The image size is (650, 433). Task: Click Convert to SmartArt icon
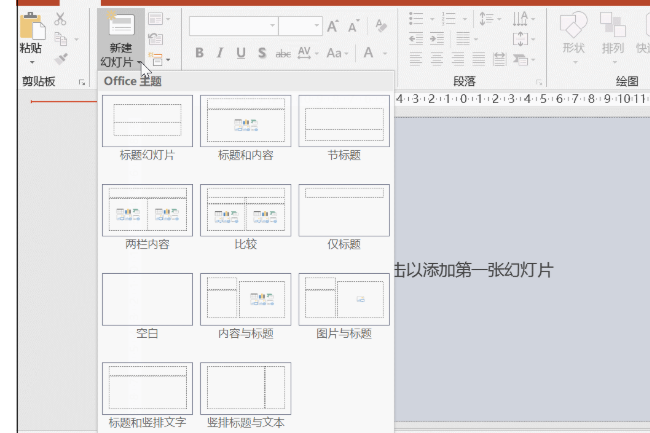(x=521, y=60)
